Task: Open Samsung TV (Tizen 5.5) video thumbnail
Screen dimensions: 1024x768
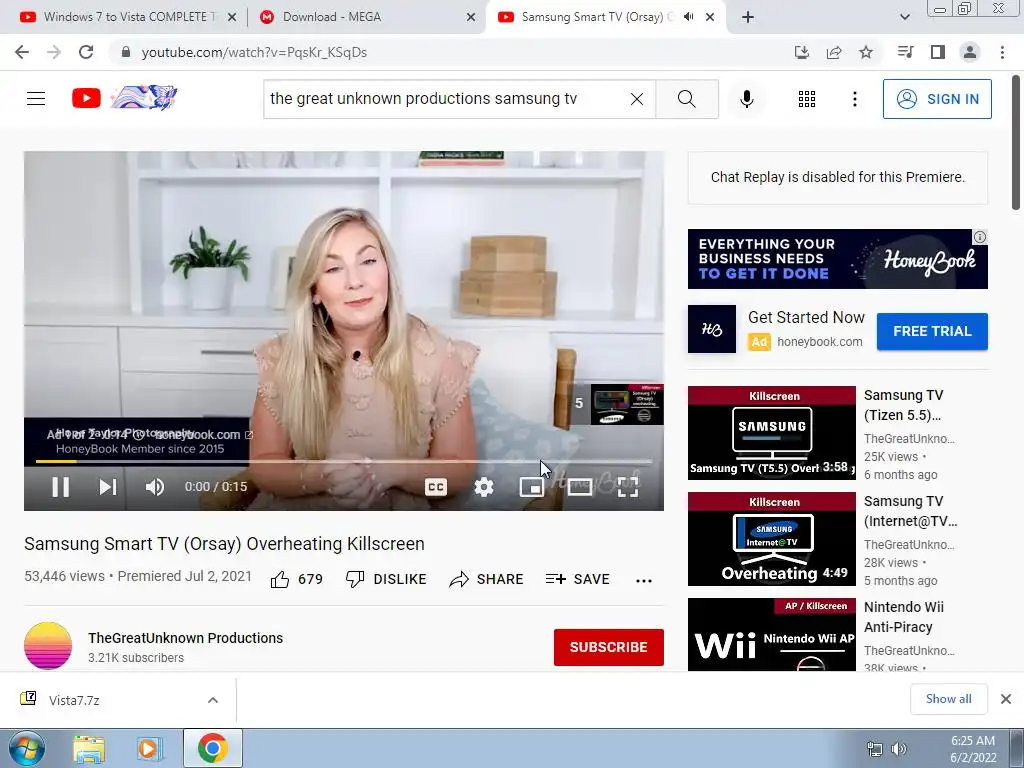Action: pyautogui.click(x=771, y=433)
